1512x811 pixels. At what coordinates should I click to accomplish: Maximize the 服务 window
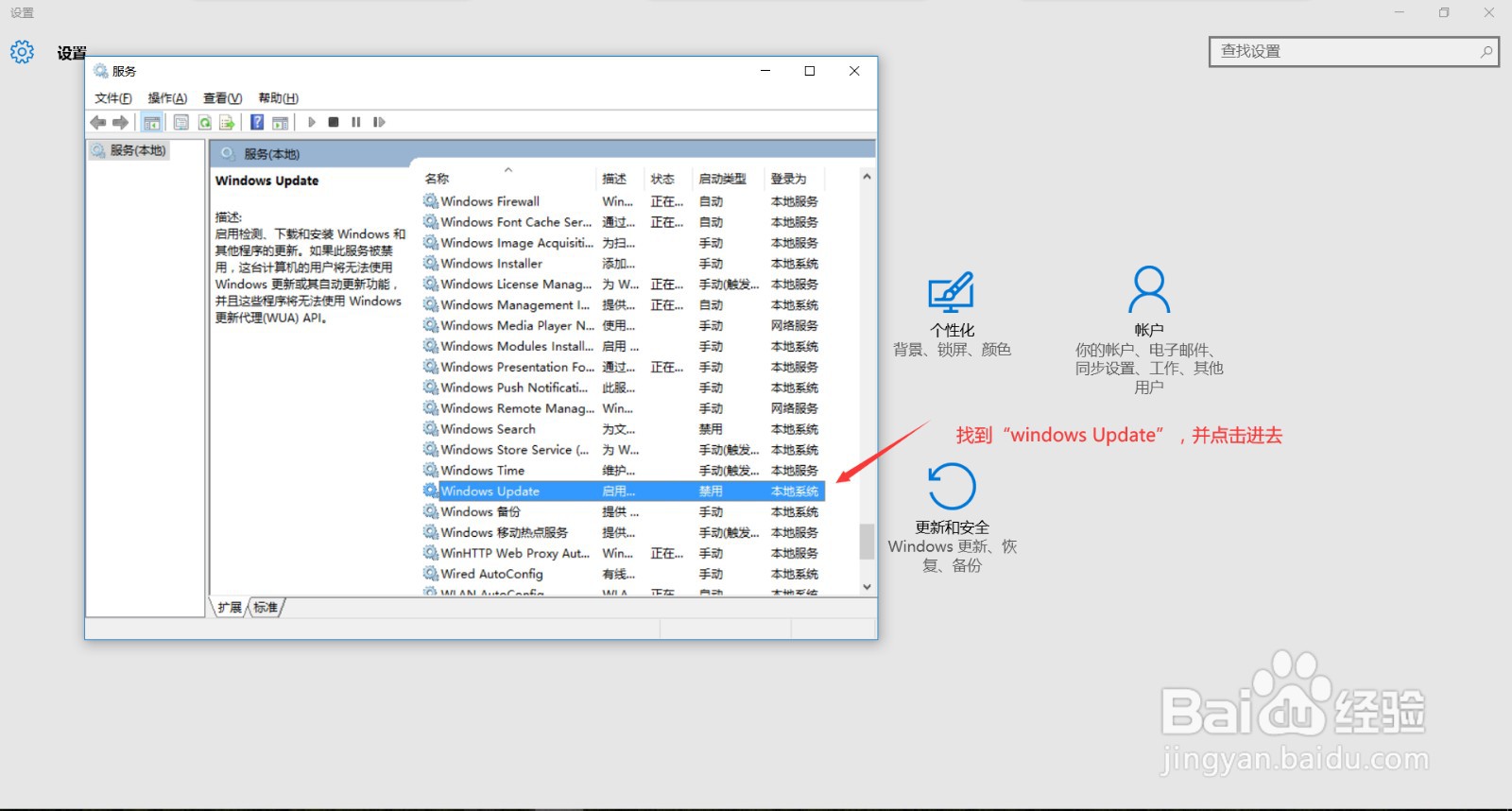(810, 71)
